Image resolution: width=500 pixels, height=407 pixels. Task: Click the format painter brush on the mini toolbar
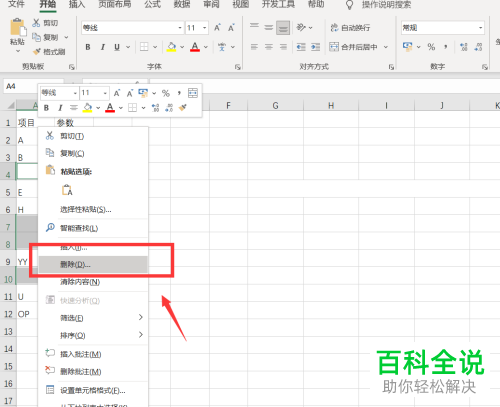[x=183, y=107]
